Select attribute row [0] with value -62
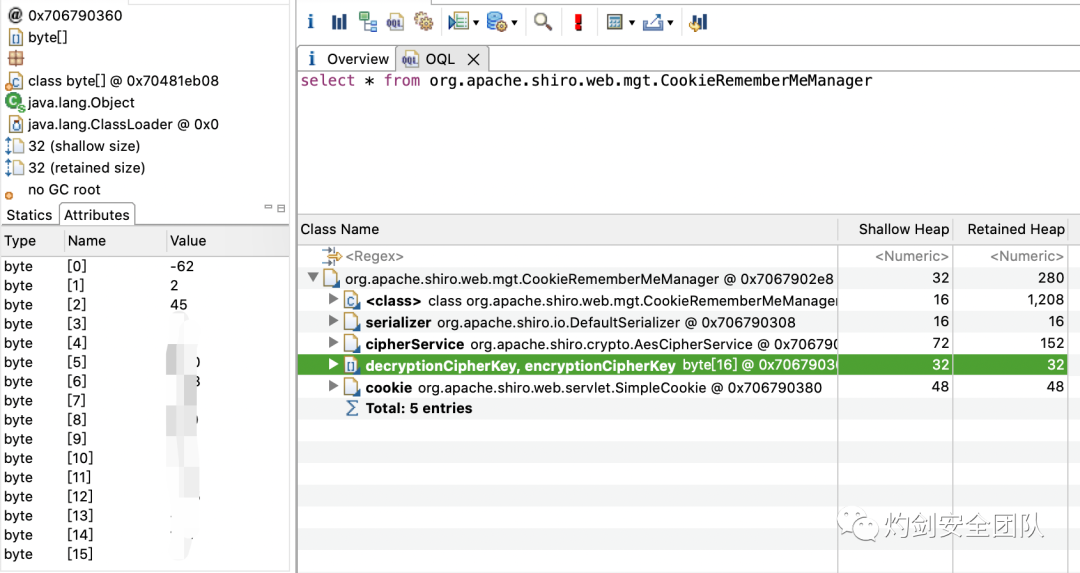 click(145, 267)
